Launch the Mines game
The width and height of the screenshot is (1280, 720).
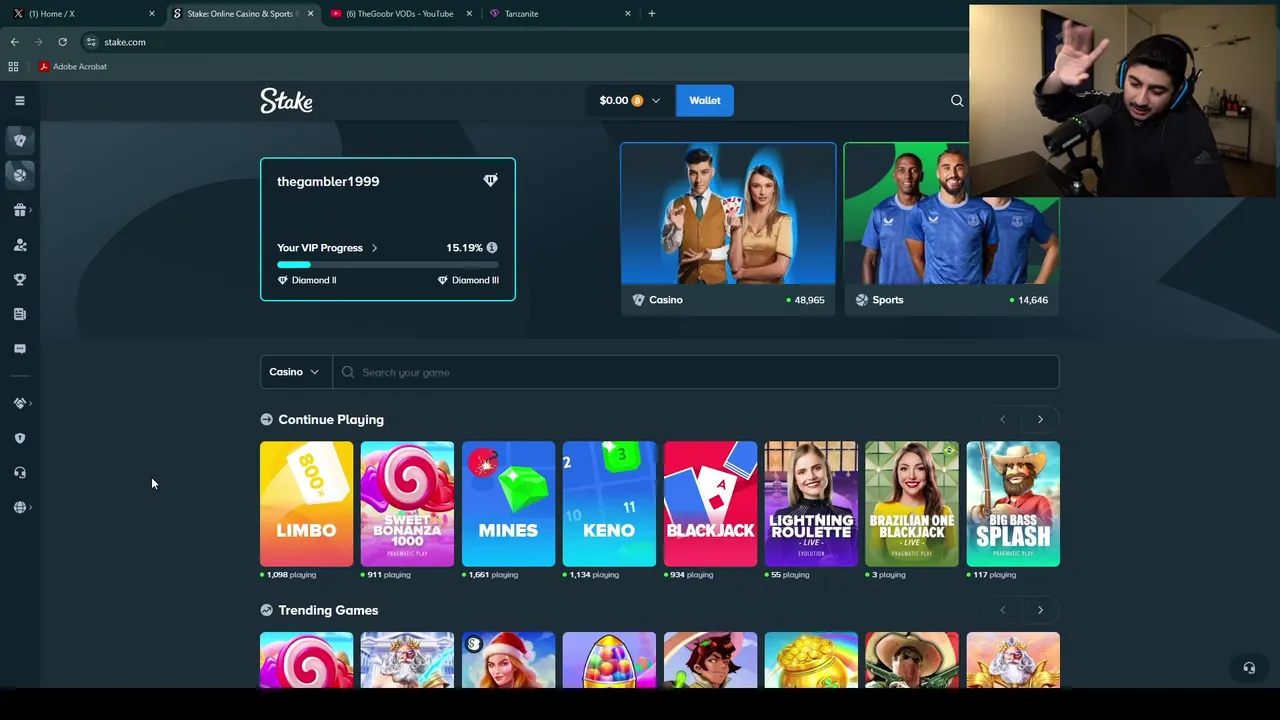[508, 504]
